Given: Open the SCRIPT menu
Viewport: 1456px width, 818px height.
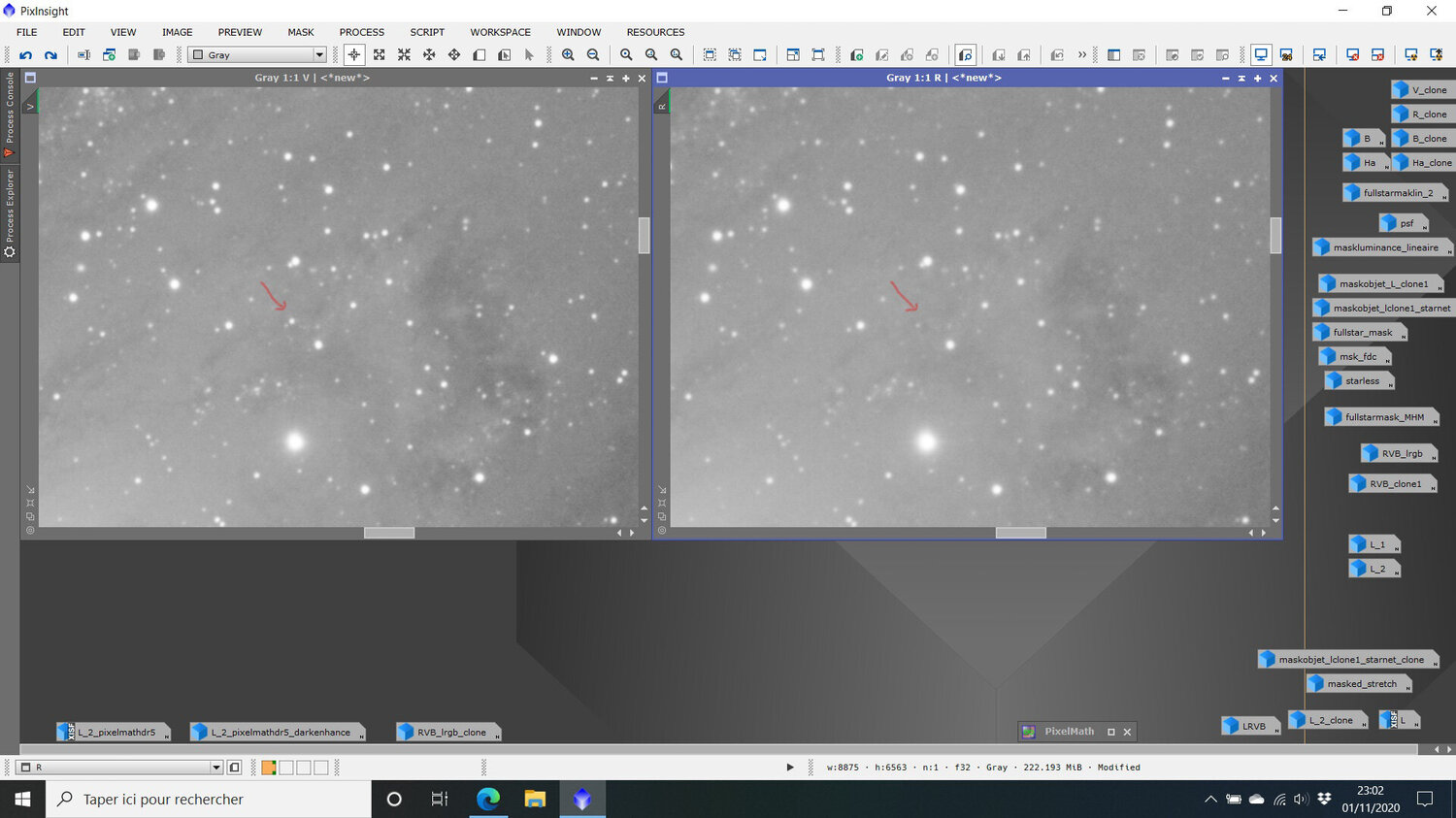Looking at the screenshot, I should pos(427,32).
